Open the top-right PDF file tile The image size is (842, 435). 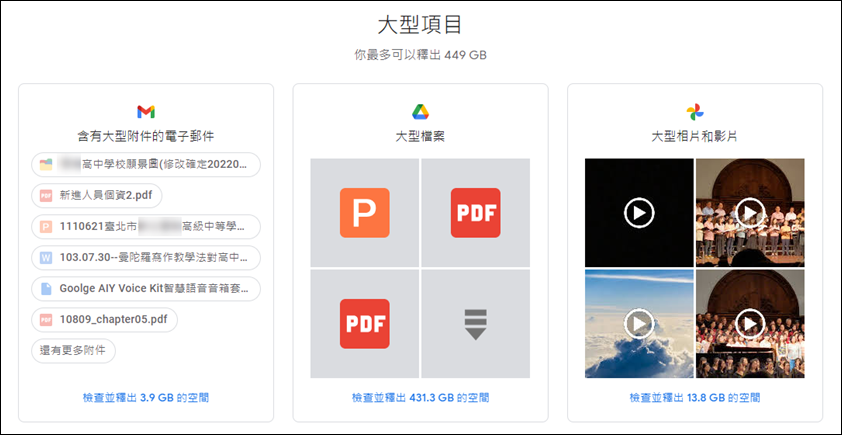pyautogui.click(x=475, y=213)
